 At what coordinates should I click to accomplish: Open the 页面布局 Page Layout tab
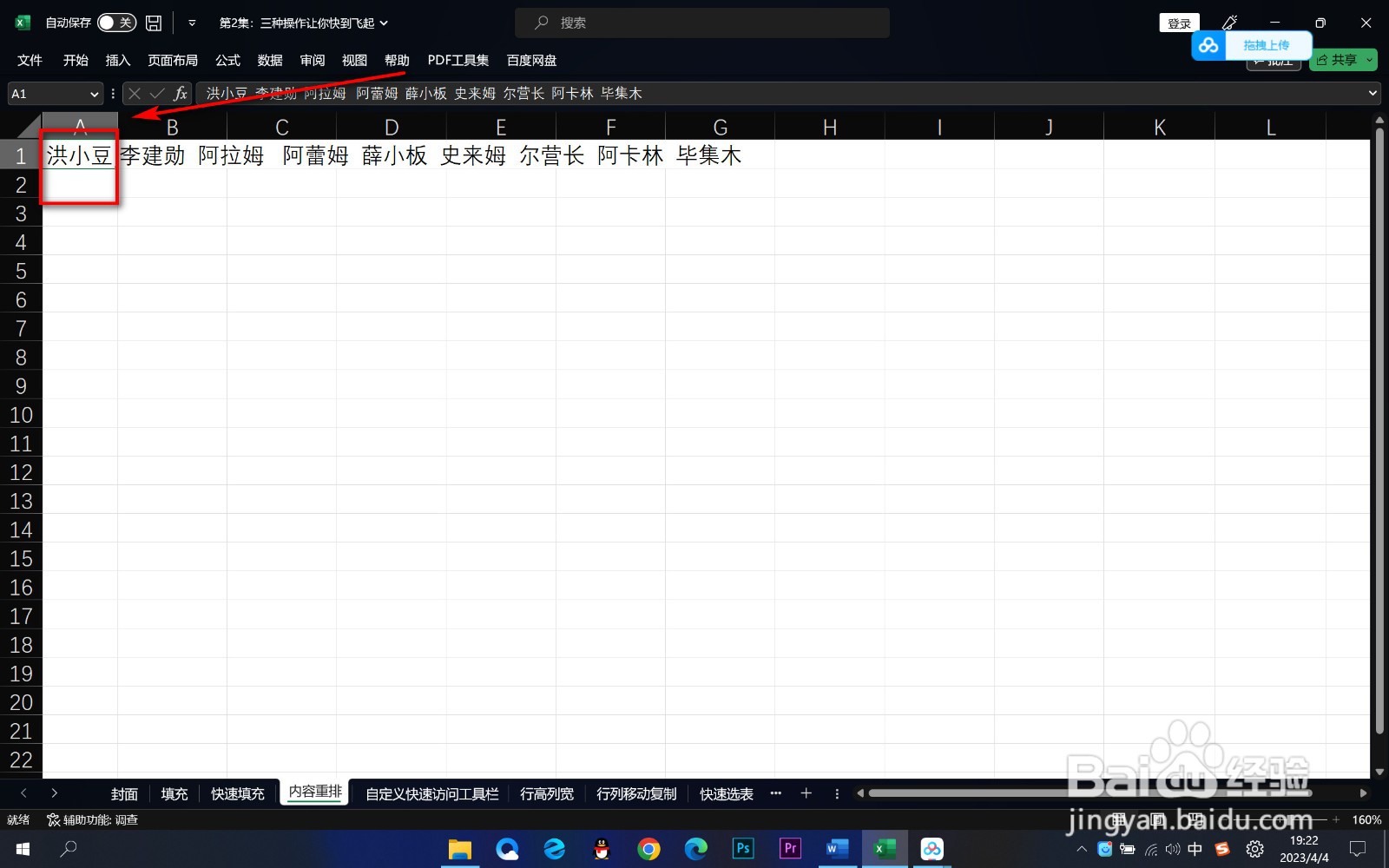173,60
